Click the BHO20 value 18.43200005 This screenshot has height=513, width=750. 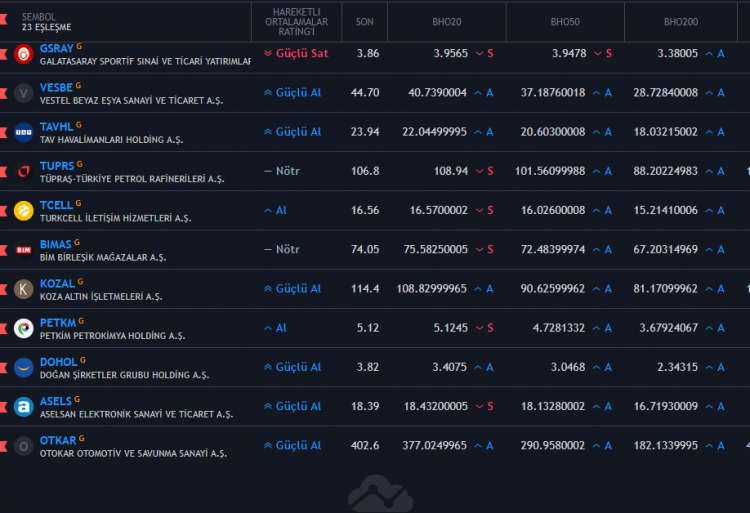436,406
